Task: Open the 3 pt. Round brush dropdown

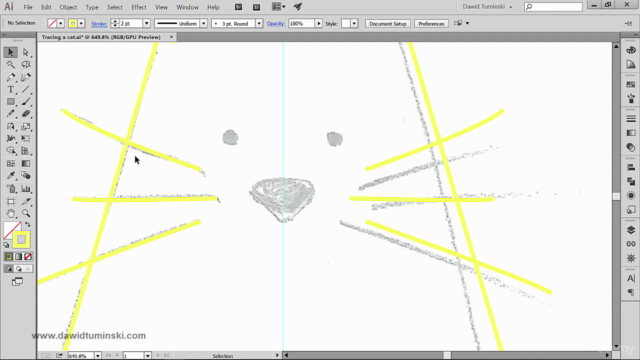Action: (259, 24)
